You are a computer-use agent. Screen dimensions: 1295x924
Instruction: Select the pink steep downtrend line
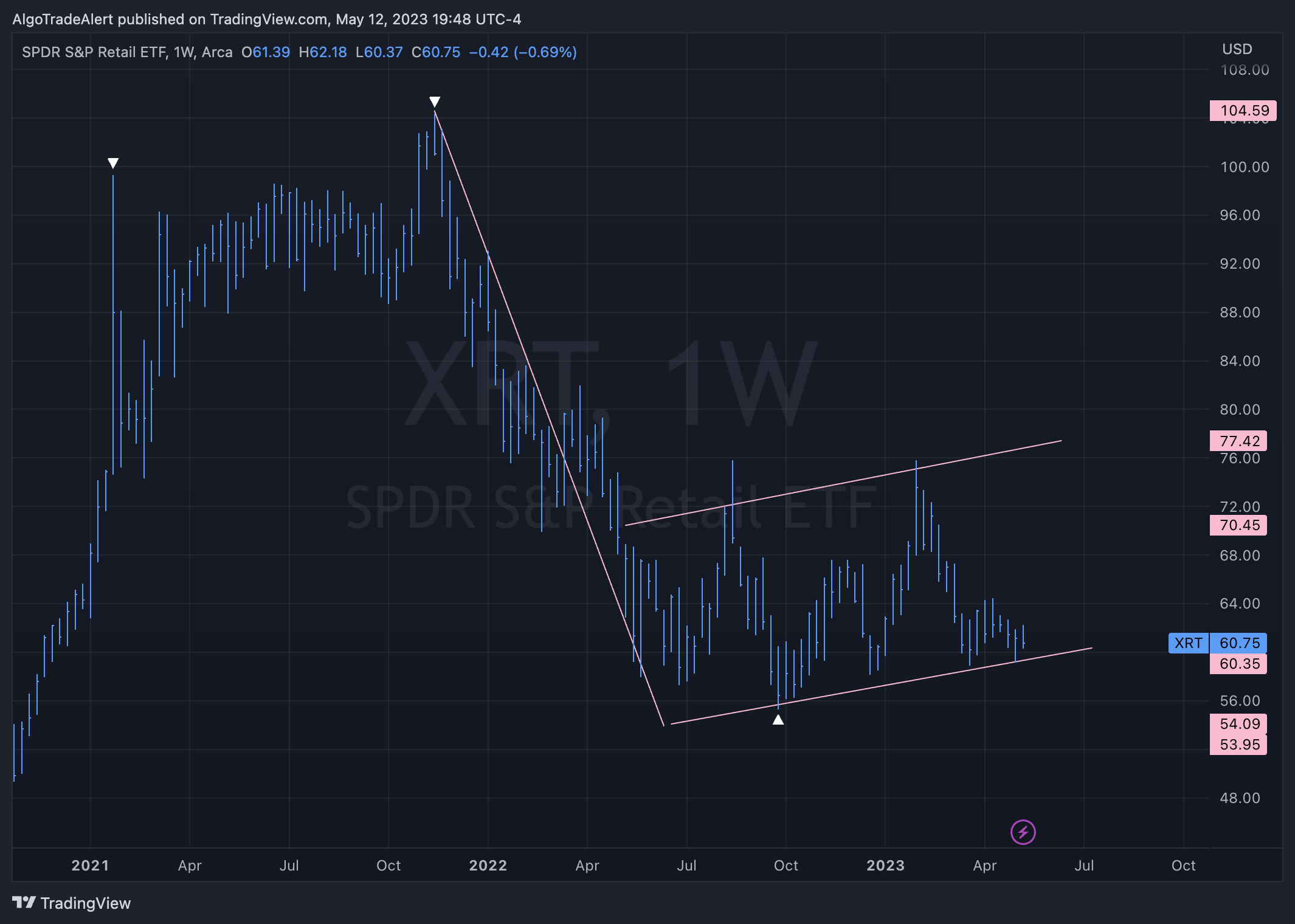pos(550,419)
